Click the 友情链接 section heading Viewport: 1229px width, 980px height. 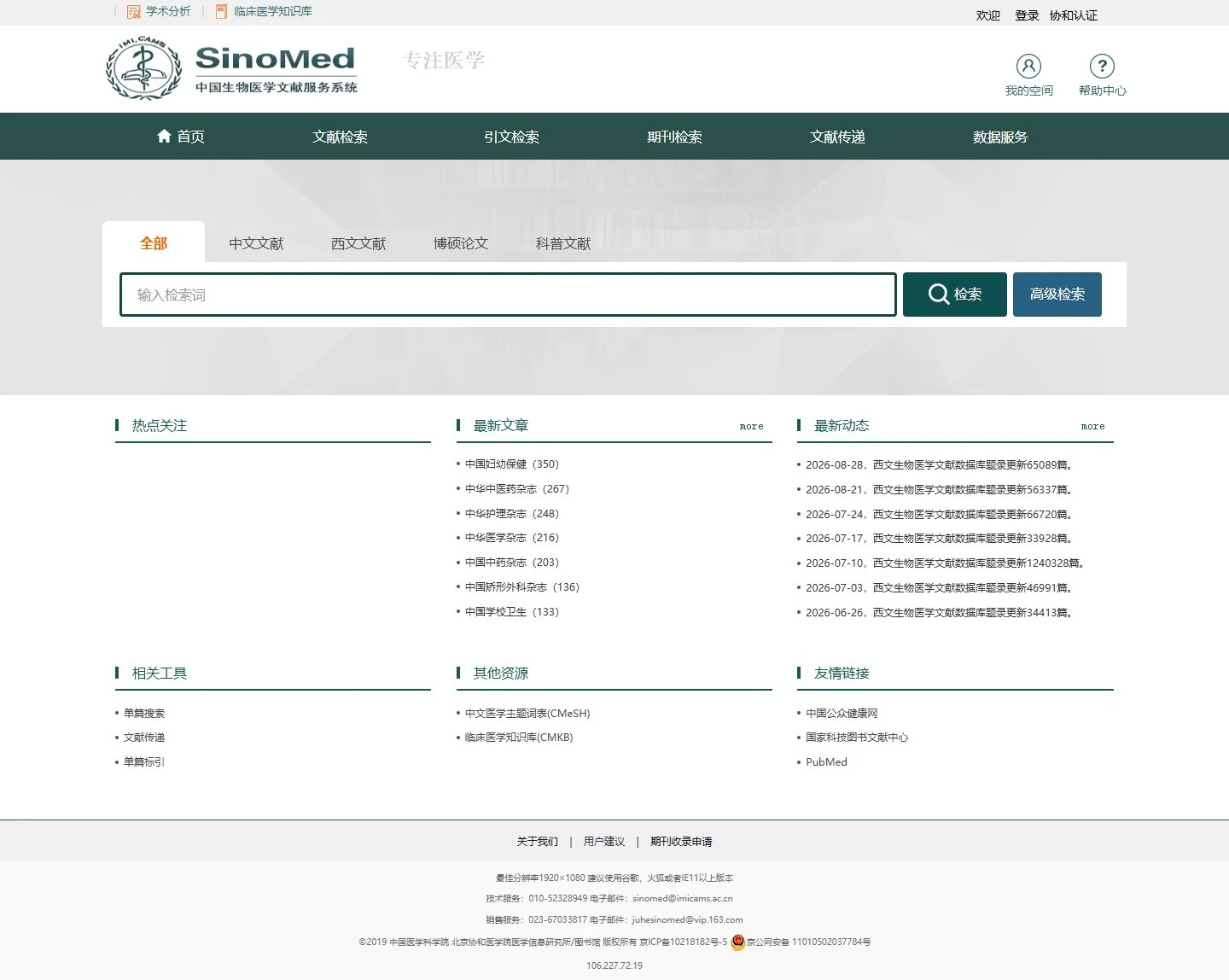[842, 674]
